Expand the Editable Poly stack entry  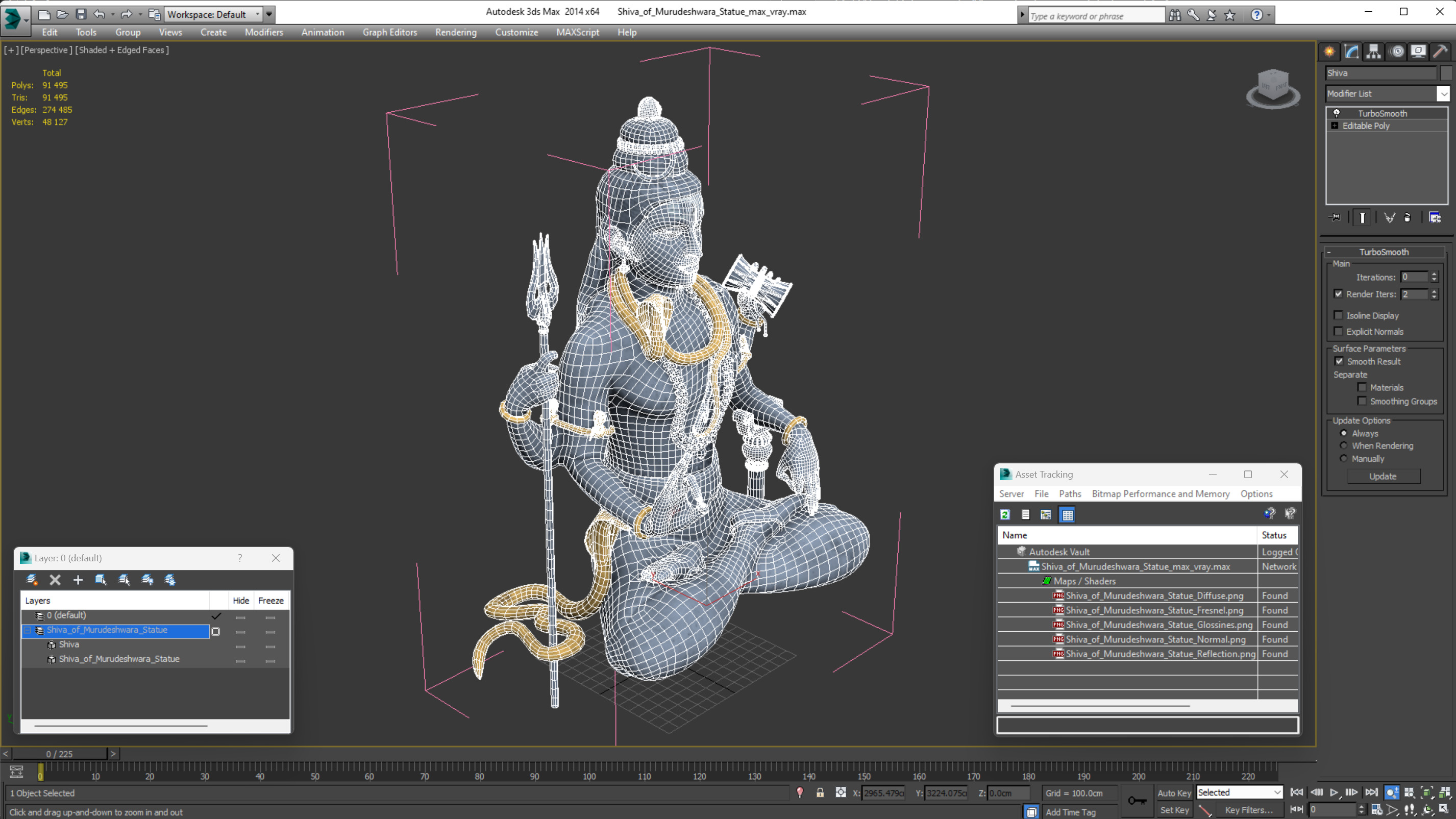[x=1335, y=126]
